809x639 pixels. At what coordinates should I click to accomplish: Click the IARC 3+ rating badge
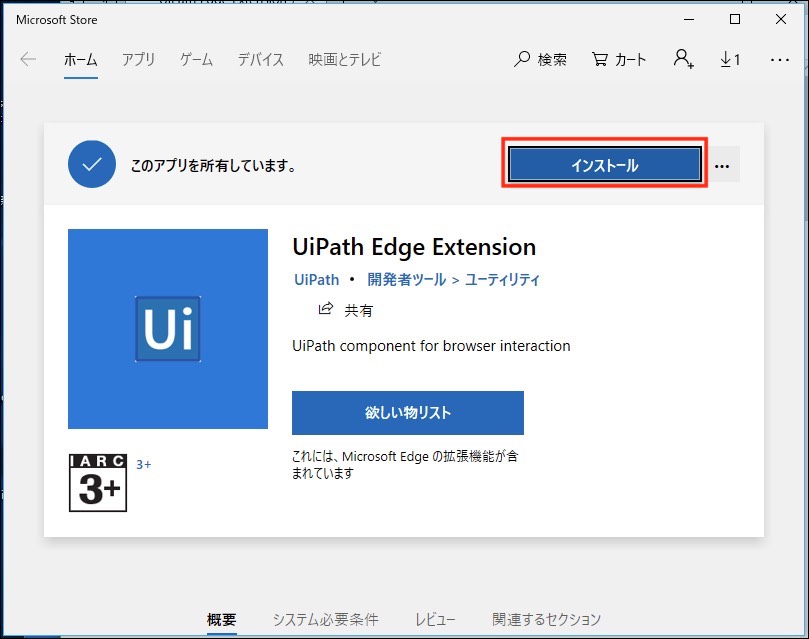click(98, 483)
